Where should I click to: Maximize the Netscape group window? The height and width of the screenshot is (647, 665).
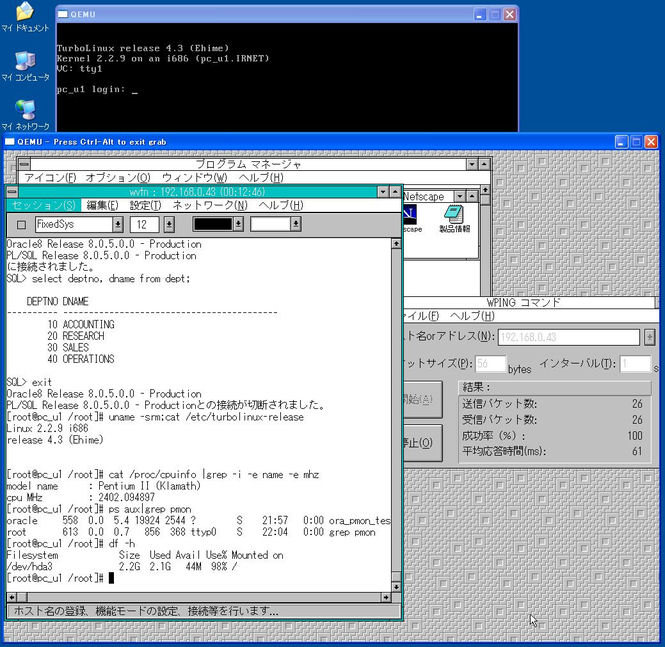click(x=472, y=196)
